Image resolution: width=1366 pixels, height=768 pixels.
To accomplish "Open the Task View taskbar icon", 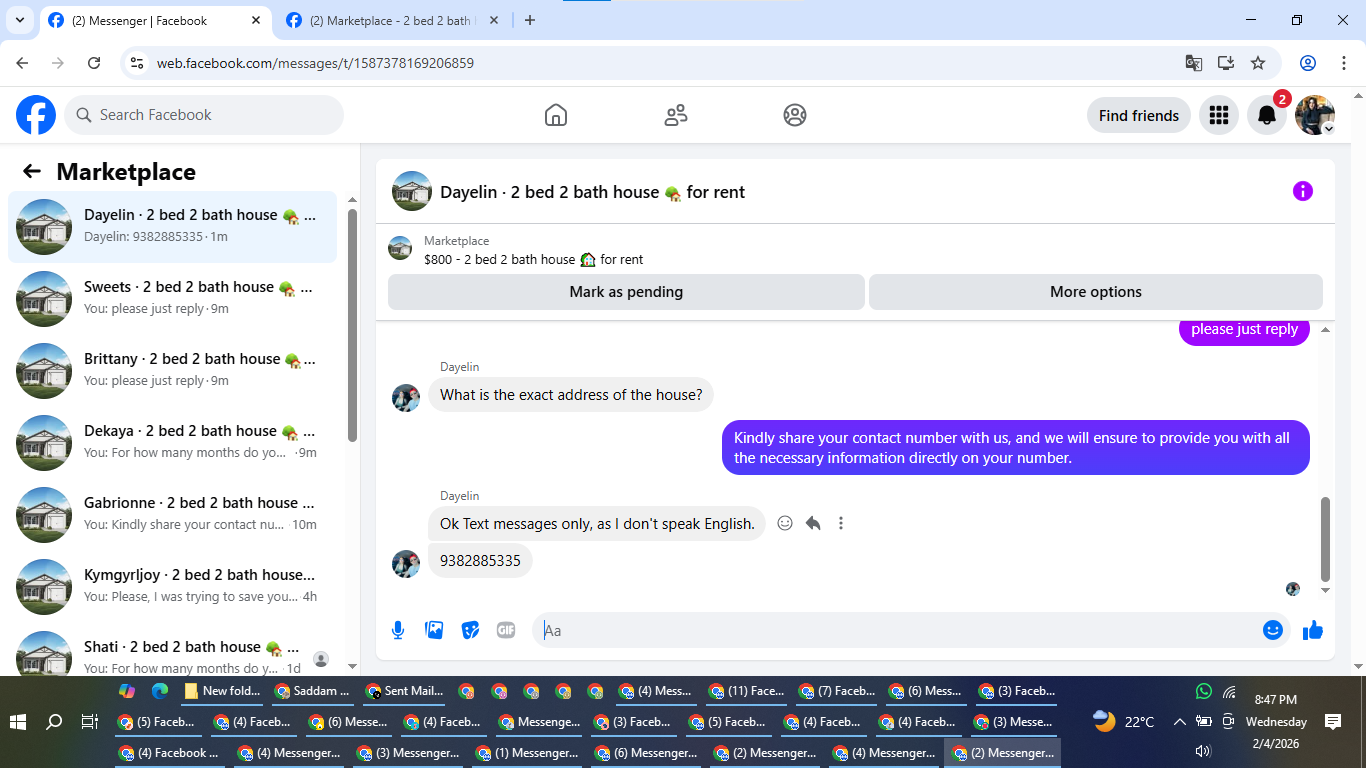I will pos(89,721).
